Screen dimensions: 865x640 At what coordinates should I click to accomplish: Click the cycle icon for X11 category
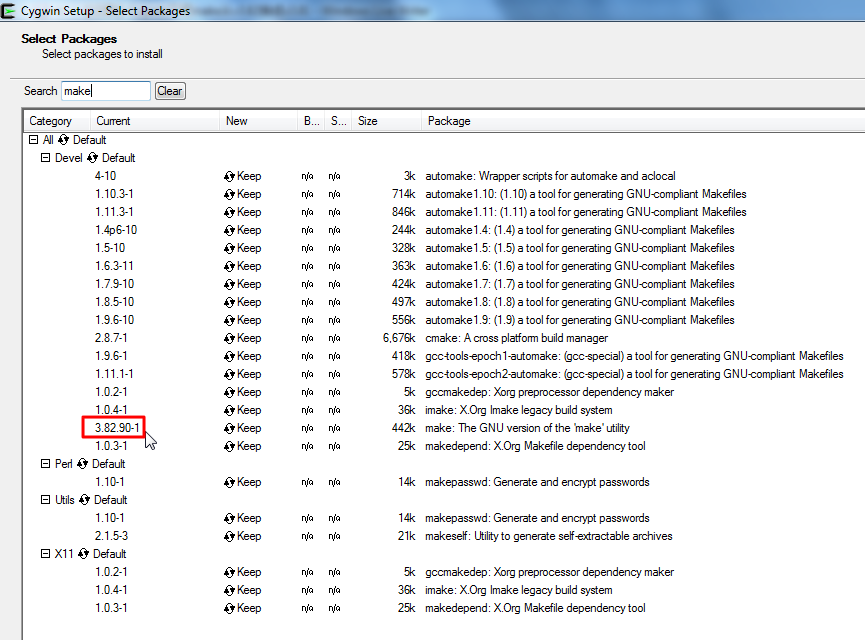pos(83,554)
